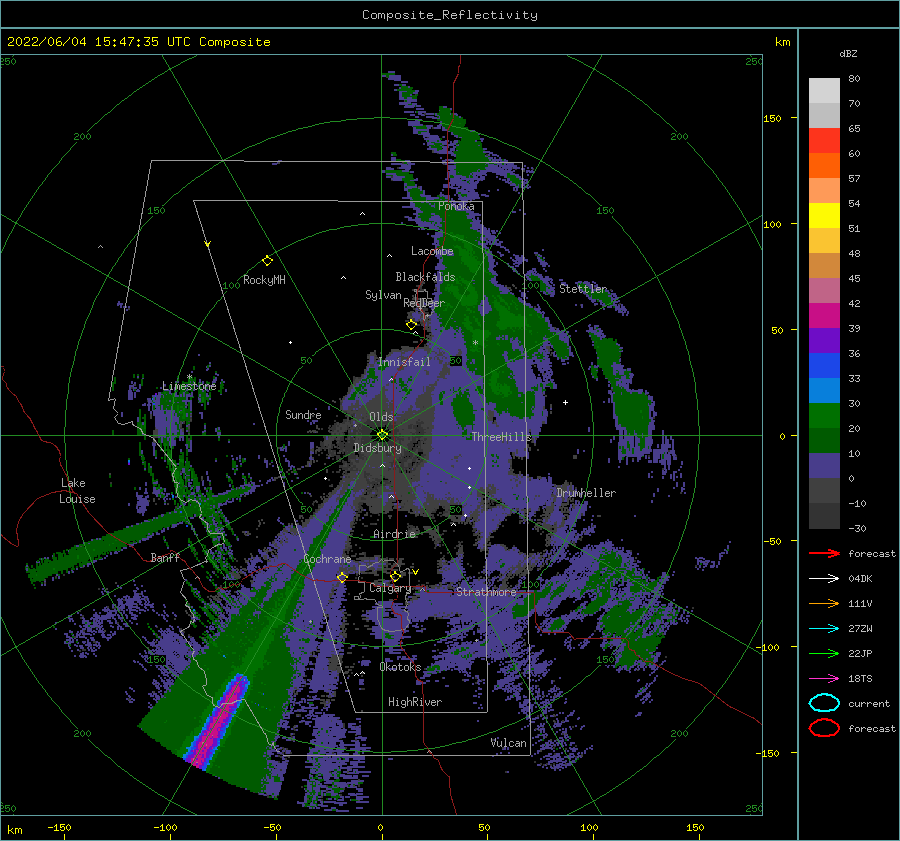This screenshot has height=841, width=900.
Task: Pick the gray 70-65 dBZ swatch
Action: point(824,115)
